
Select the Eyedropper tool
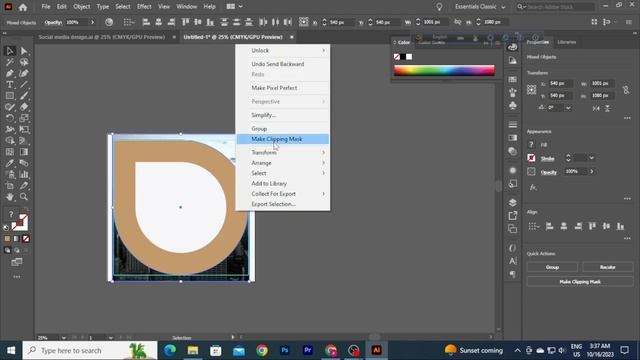[x=10, y=163]
